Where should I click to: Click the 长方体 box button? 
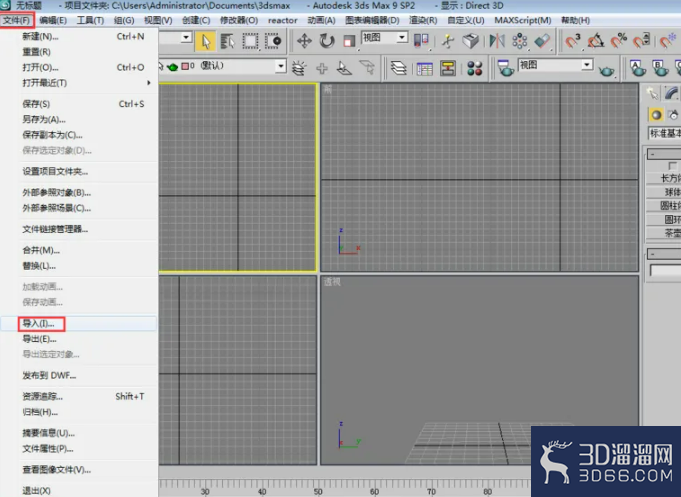664,178
